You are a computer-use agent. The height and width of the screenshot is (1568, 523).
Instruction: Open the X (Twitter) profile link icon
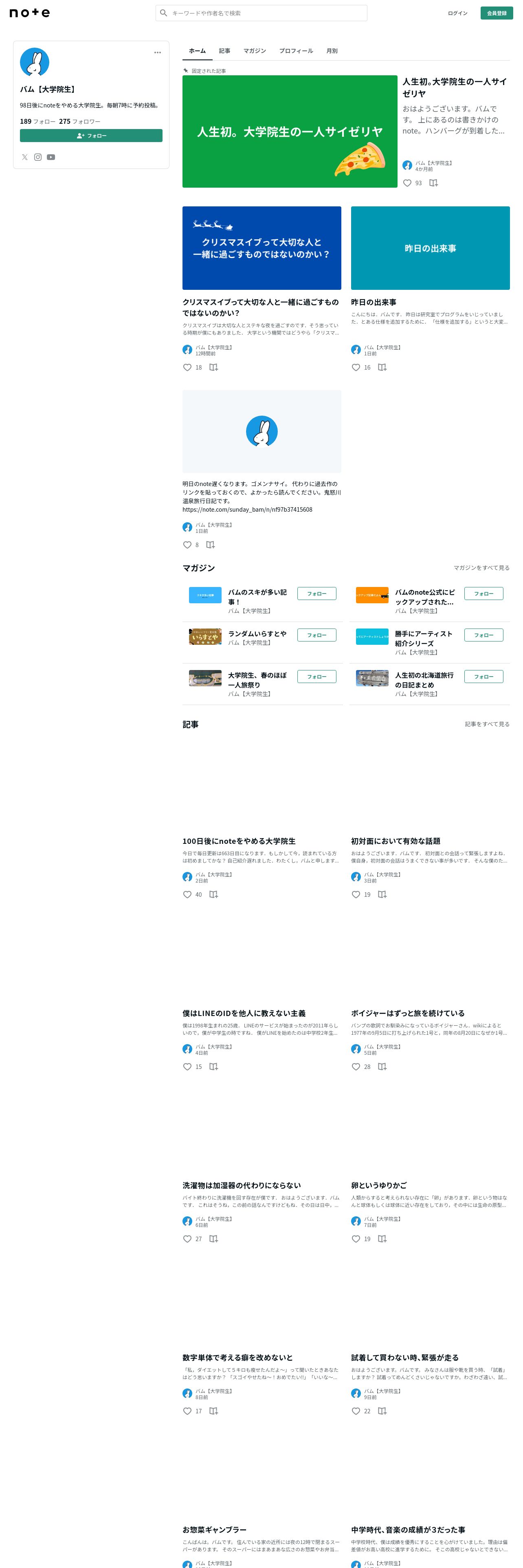[25, 157]
